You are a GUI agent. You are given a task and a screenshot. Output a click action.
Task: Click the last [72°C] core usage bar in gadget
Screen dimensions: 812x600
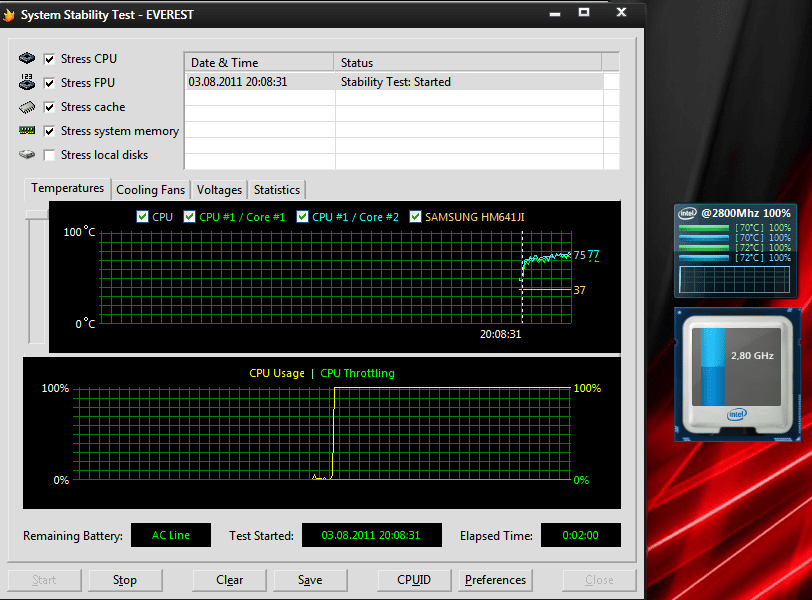click(704, 257)
